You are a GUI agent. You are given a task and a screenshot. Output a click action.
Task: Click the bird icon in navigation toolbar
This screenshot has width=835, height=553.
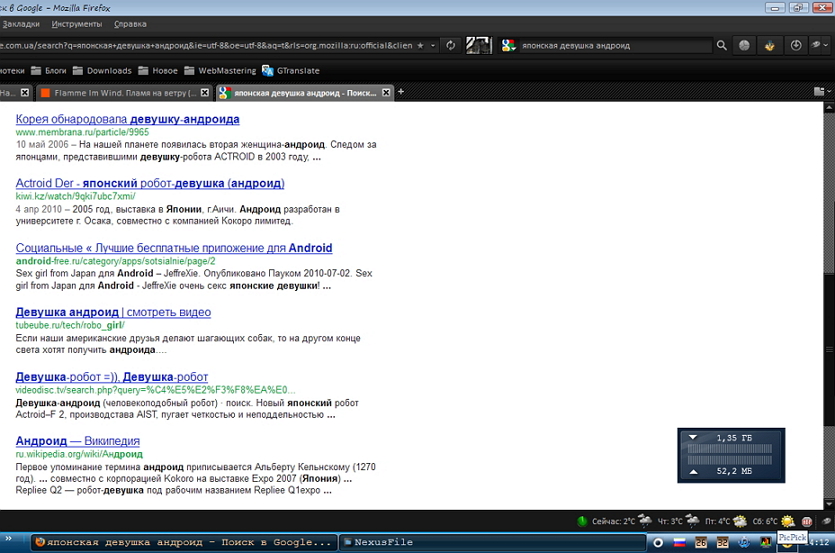click(815, 45)
